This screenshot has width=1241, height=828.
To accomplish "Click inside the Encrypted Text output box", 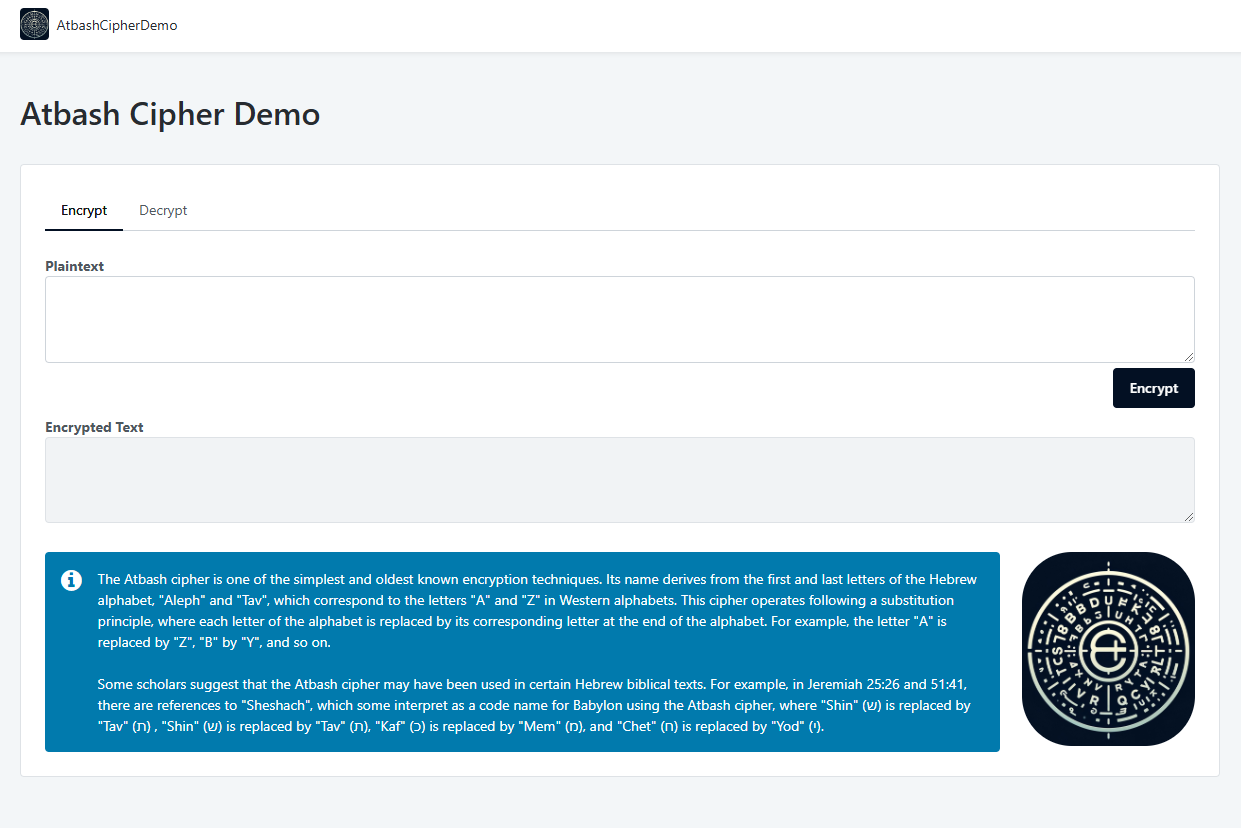I will [619, 479].
